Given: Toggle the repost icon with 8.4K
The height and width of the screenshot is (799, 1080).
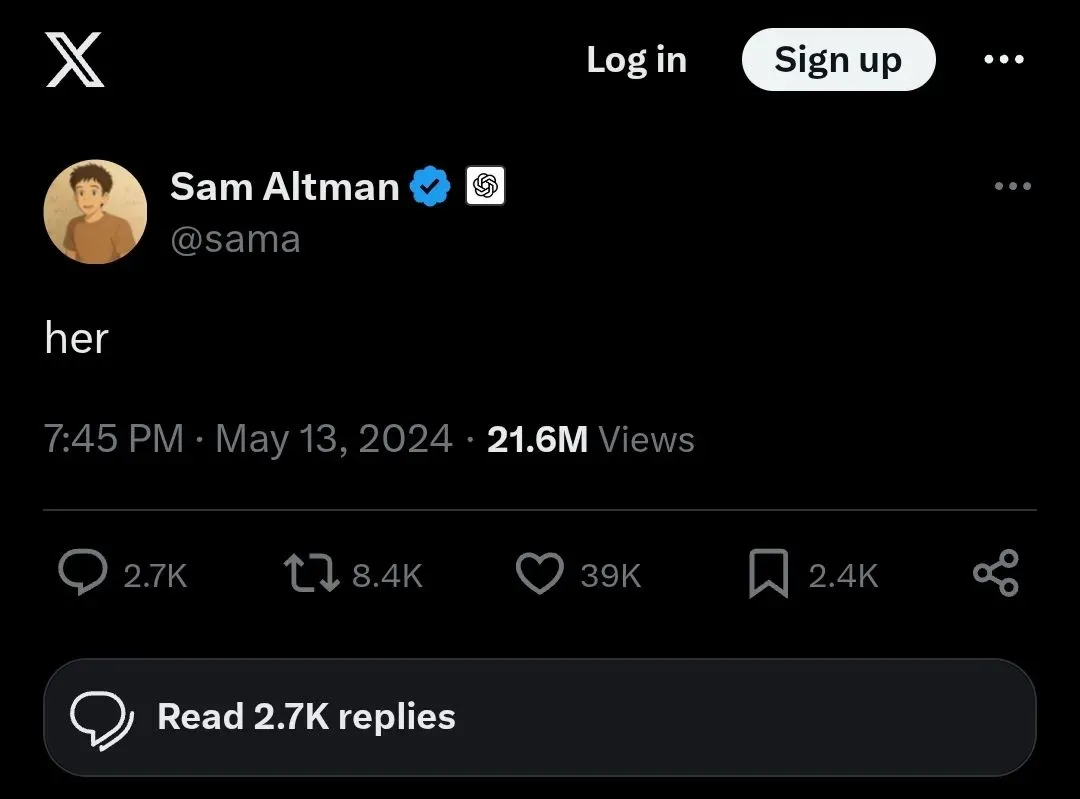Looking at the screenshot, I should [x=312, y=574].
